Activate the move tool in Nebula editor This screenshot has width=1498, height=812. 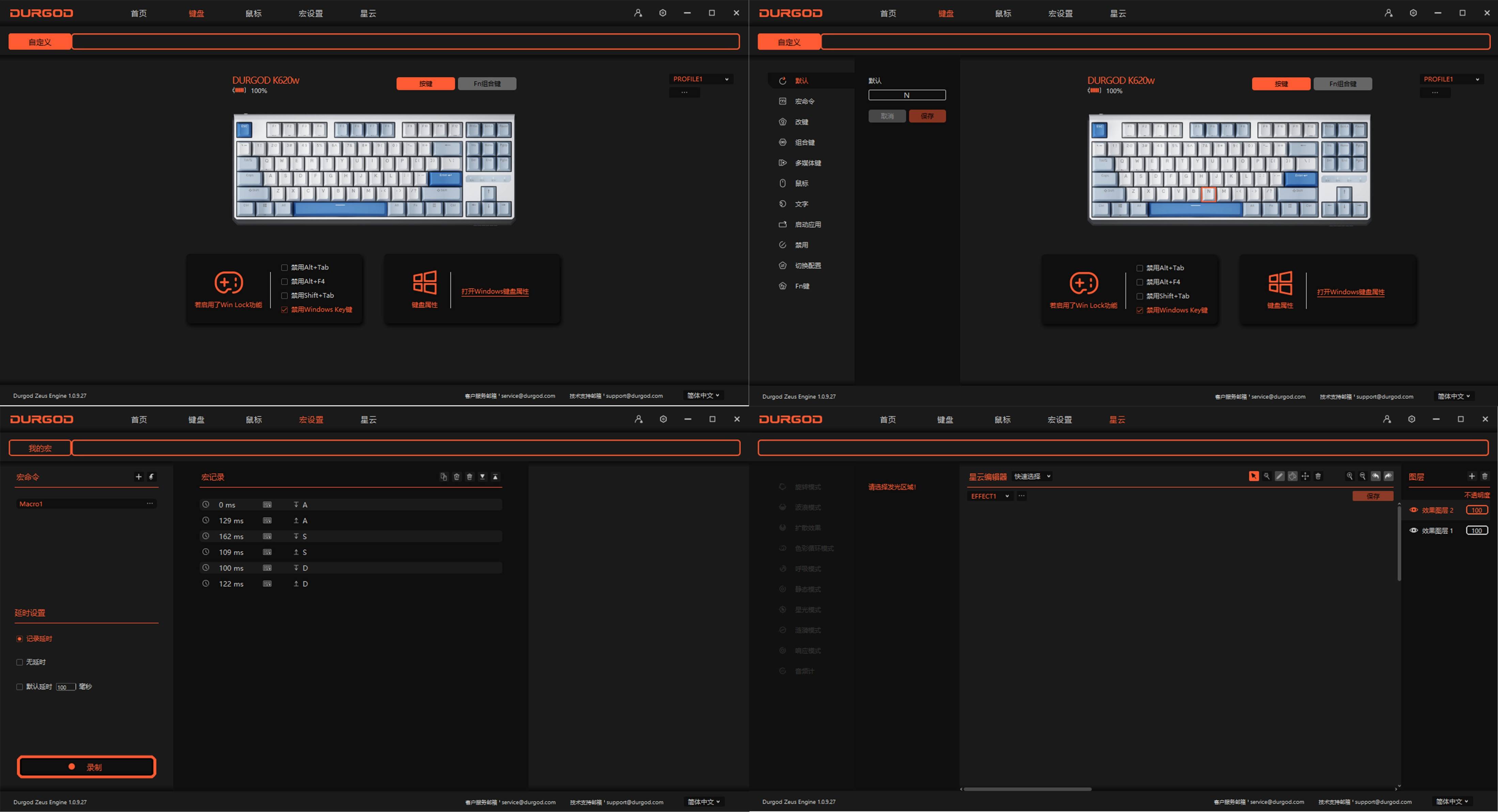1305,476
